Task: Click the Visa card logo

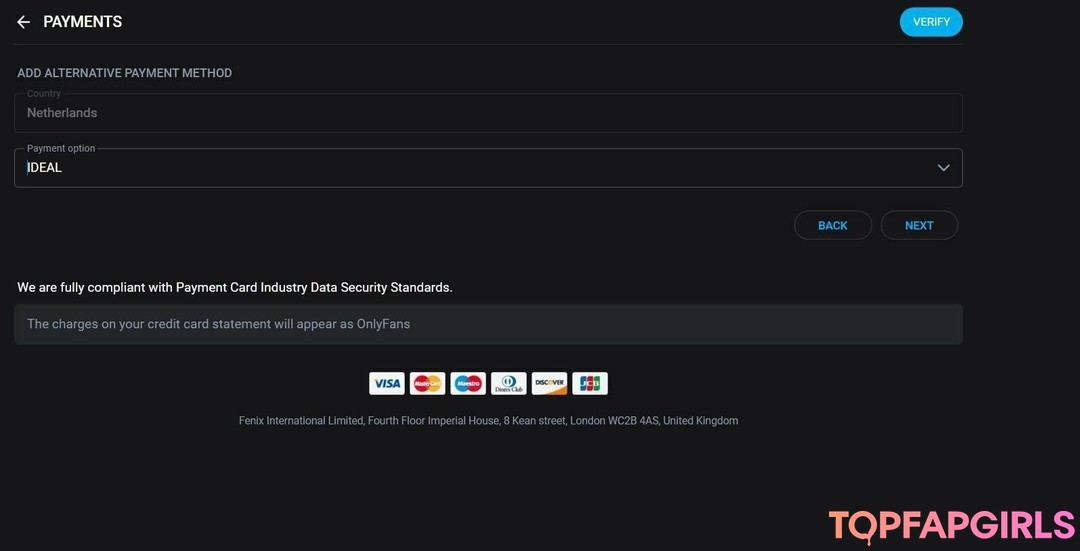Action: click(386, 383)
